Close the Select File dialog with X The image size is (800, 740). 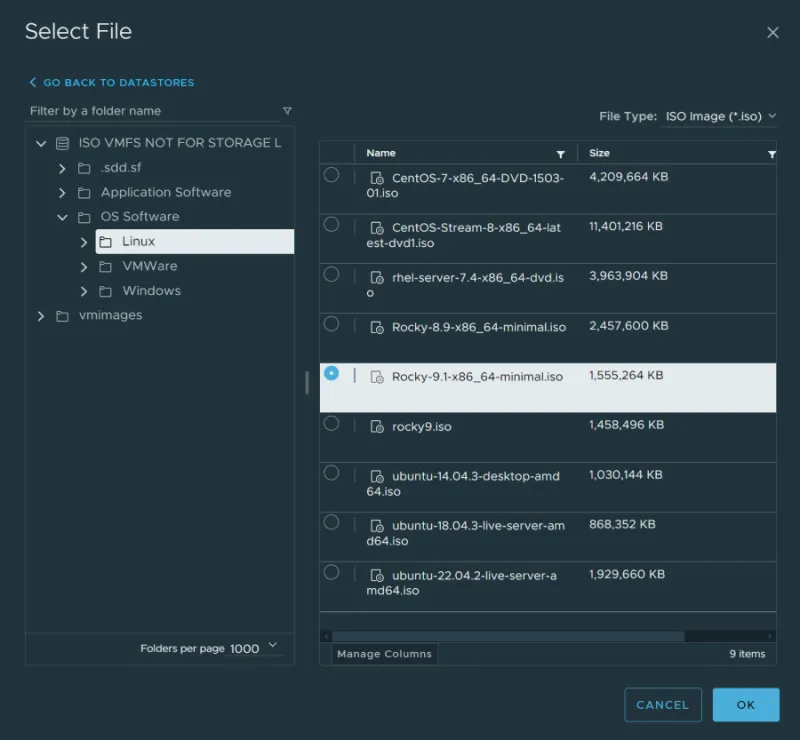click(x=772, y=33)
